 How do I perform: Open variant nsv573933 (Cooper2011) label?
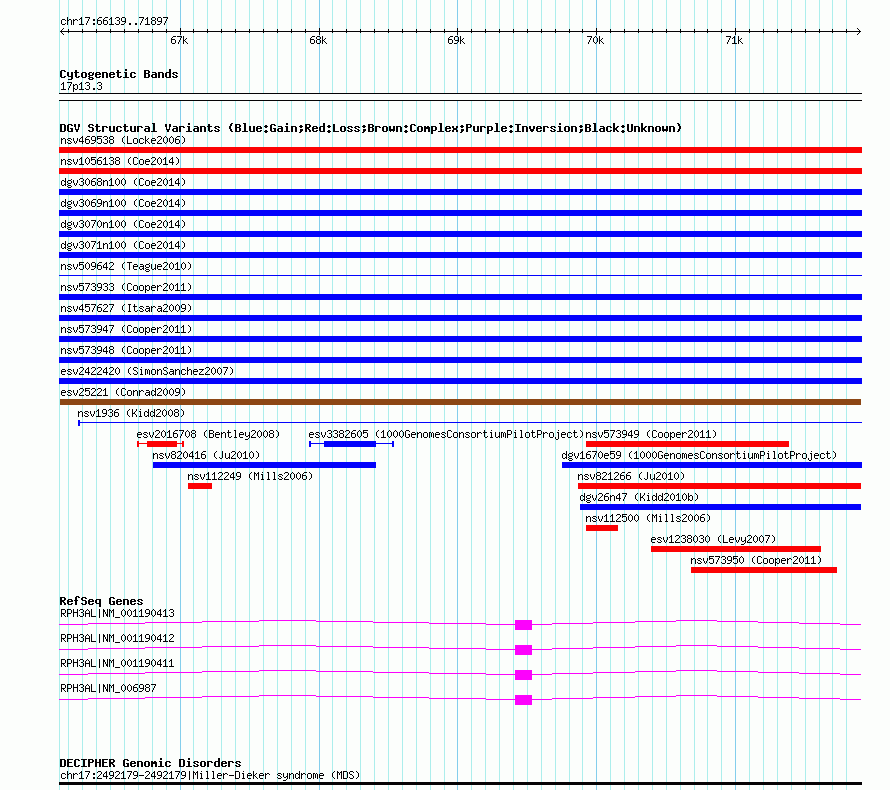click(126, 287)
